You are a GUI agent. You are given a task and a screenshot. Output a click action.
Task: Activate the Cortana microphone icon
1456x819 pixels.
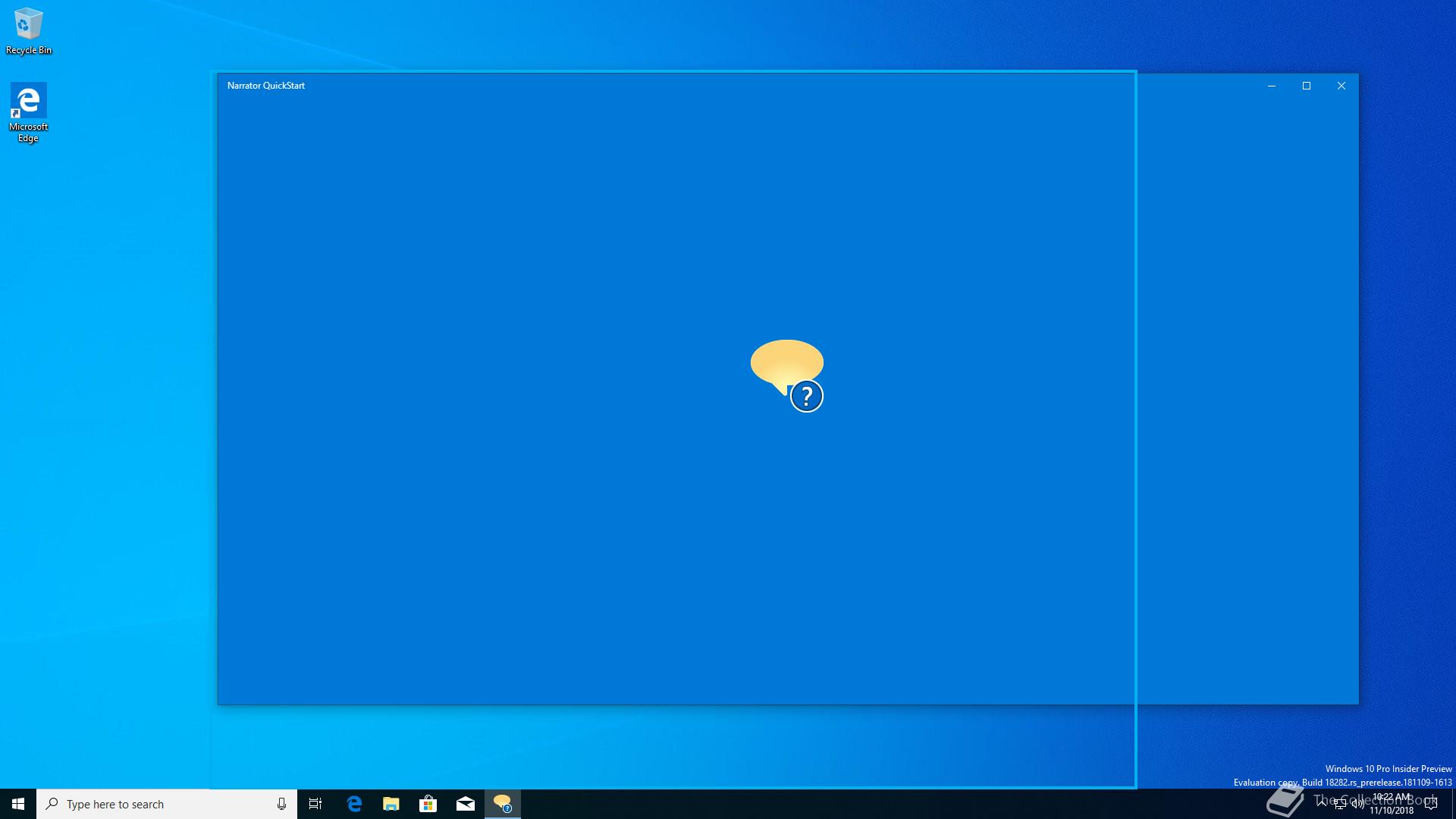click(x=281, y=804)
